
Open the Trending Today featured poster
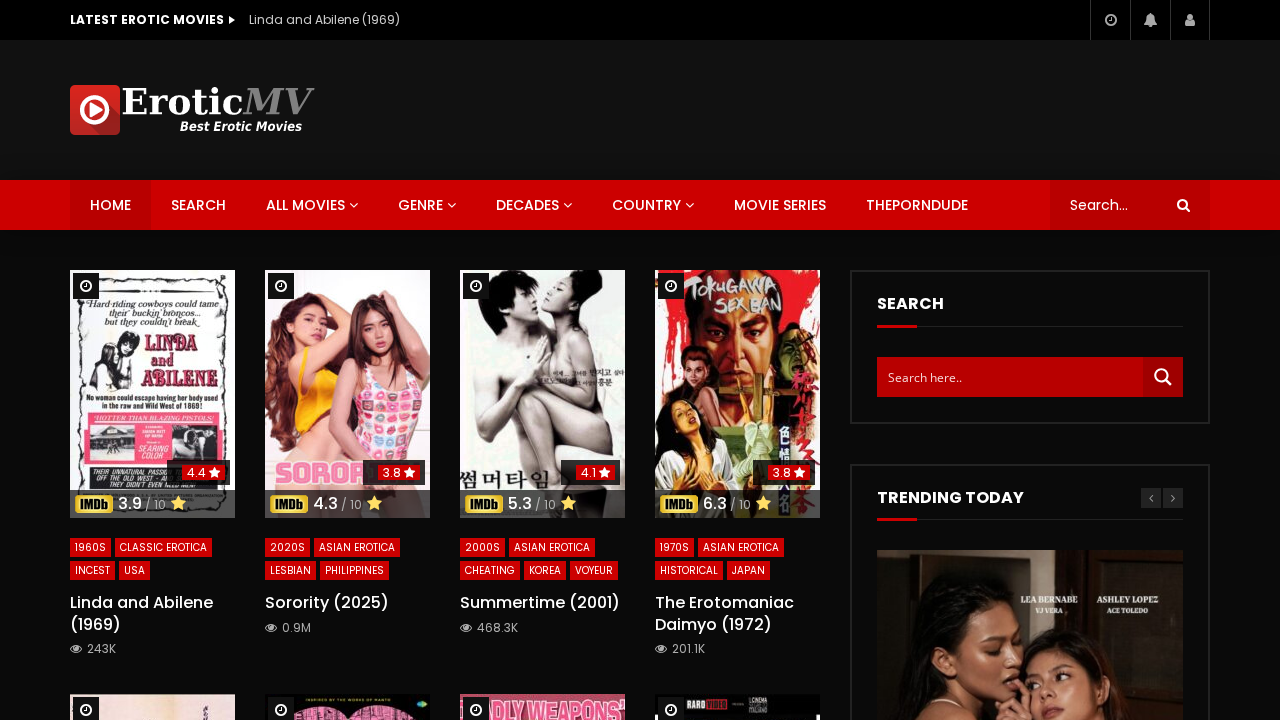click(x=1030, y=635)
